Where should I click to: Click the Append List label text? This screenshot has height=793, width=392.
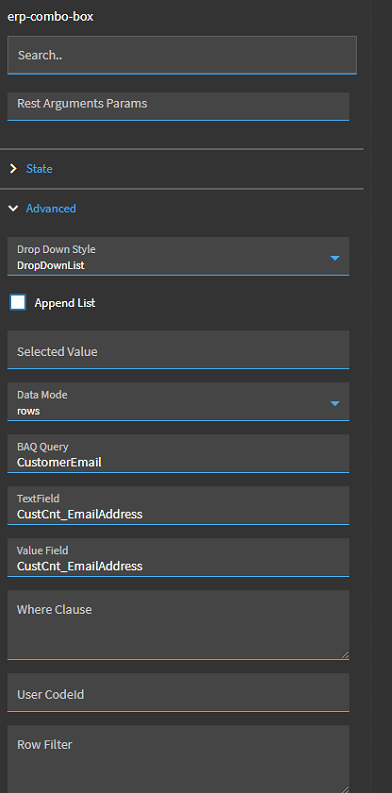[65, 303]
